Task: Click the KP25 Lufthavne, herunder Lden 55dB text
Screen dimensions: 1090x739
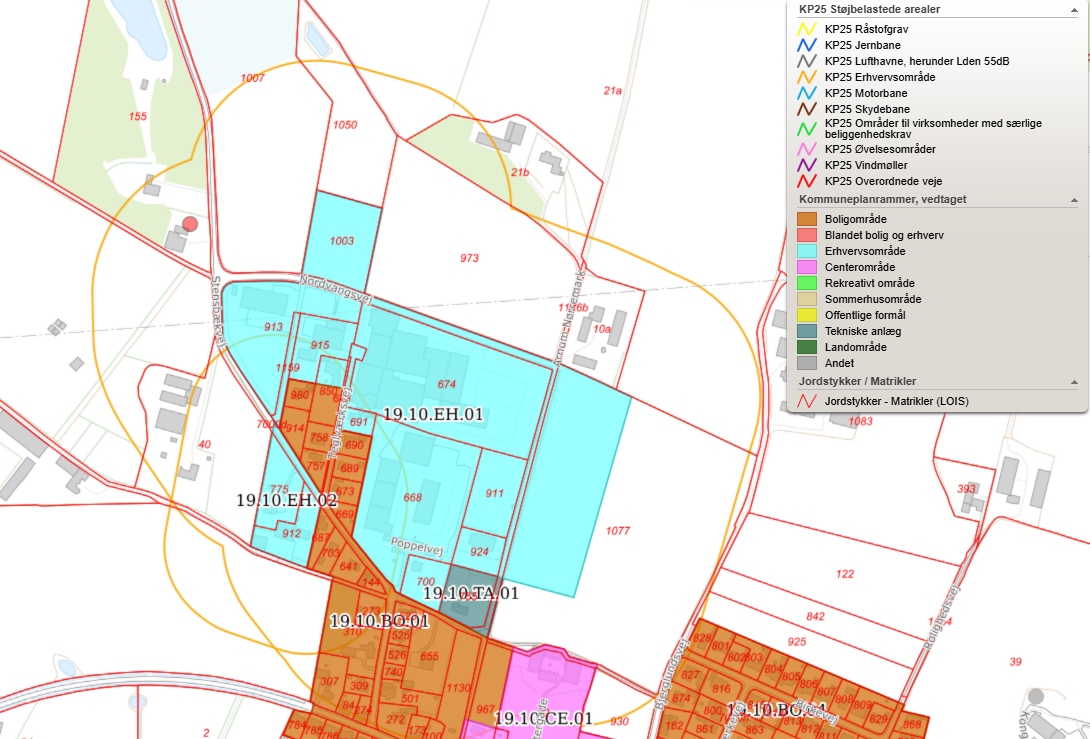Action: (x=916, y=61)
